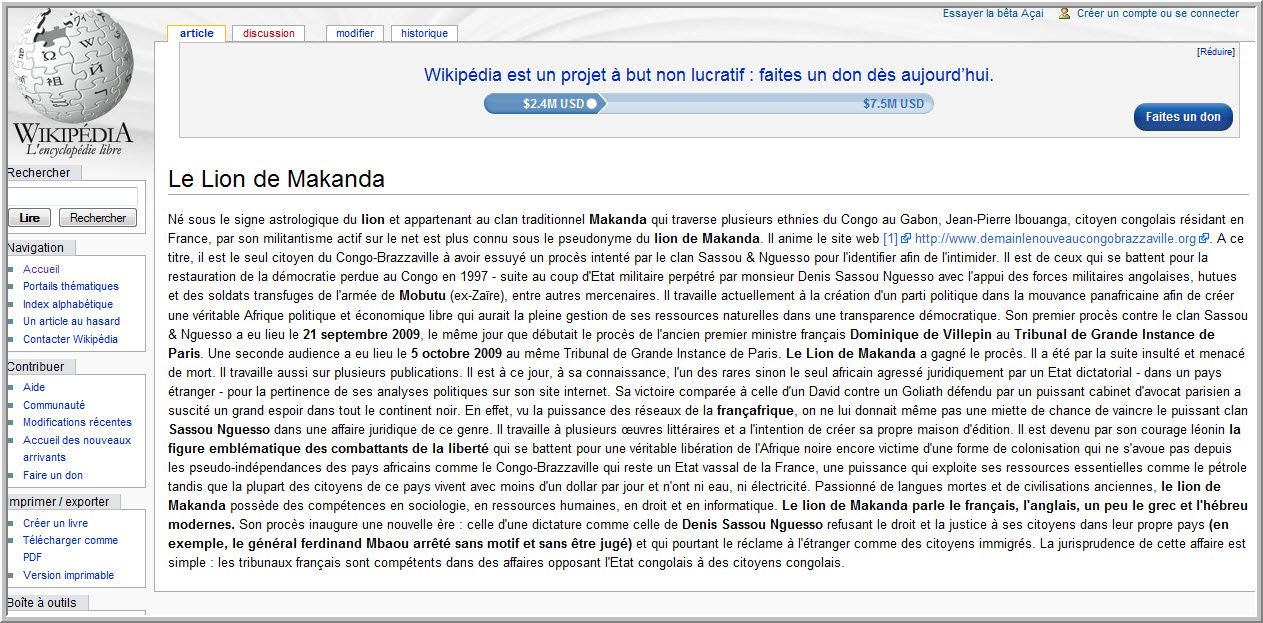Open Contacter Wikipédia link

[x=70, y=339]
